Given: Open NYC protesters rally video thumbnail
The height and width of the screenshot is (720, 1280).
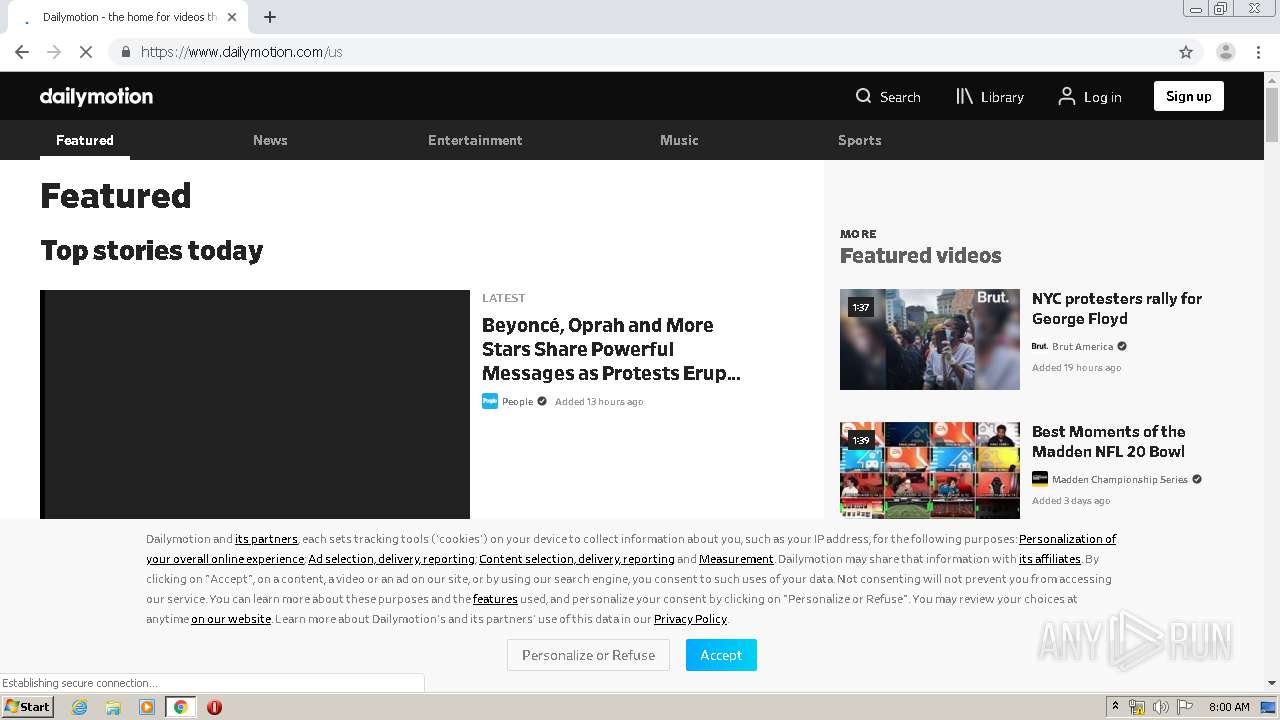Looking at the screenshot, I should pos(930,339).
